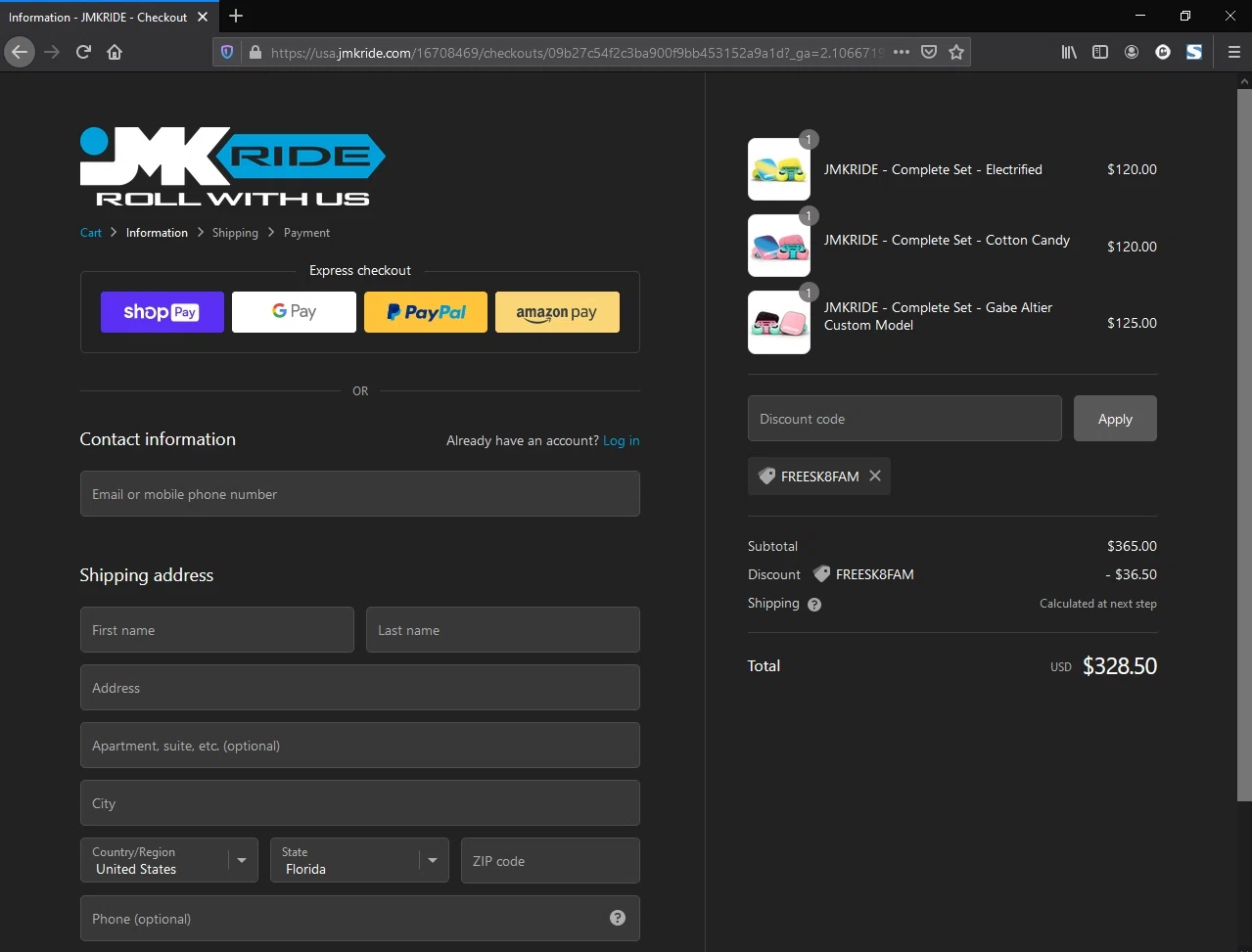Click the ZIP code field
The width and height of the screenshot is (1252, 952).
coord(550,860)
